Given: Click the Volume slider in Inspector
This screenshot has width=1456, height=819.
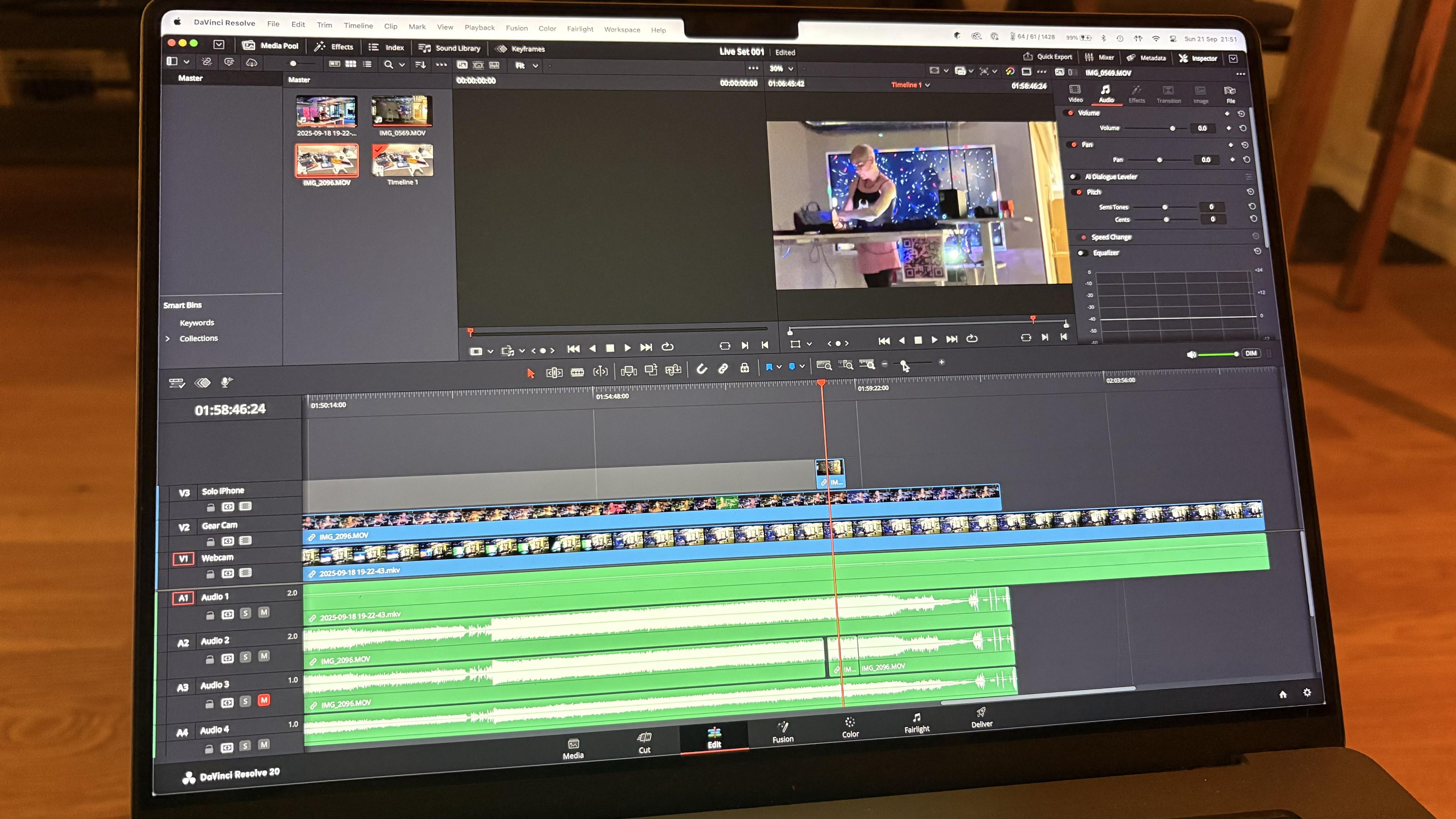Looking at the screenshot, I should tap(1172, 128).
